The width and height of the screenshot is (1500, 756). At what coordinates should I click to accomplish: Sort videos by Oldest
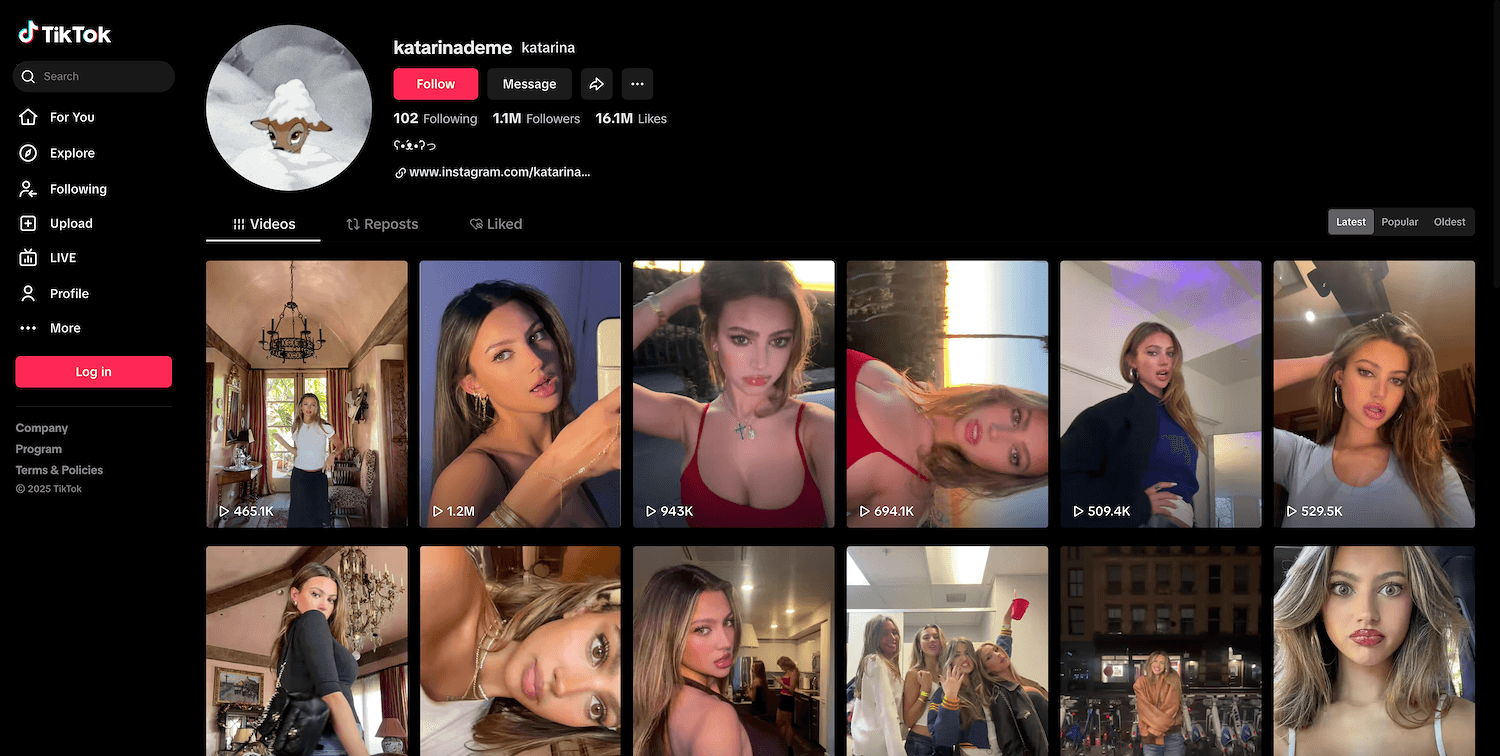(1449, 222)
